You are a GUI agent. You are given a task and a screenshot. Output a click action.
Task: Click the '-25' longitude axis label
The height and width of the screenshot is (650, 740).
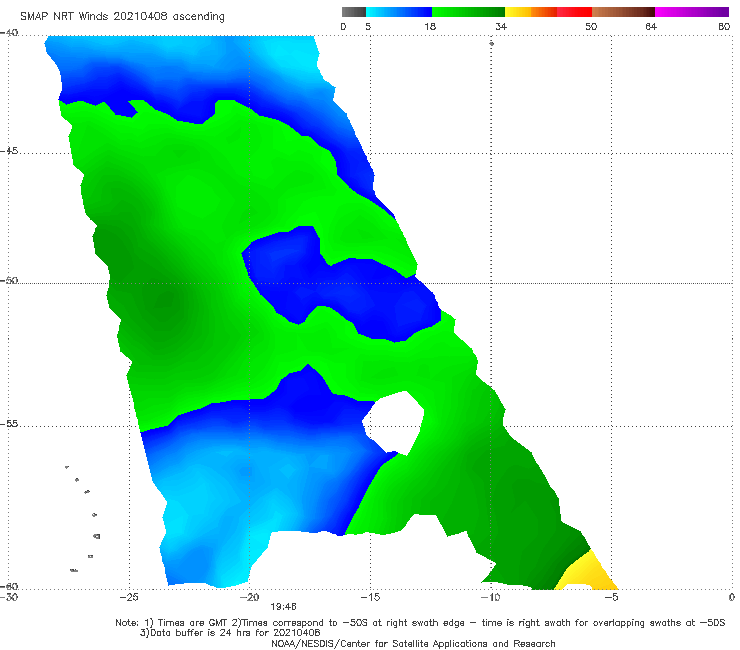tap(129, 597)
